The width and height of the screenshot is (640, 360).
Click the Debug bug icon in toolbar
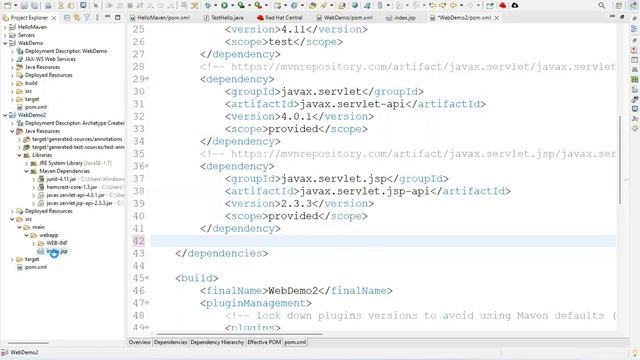pos(208,5)
